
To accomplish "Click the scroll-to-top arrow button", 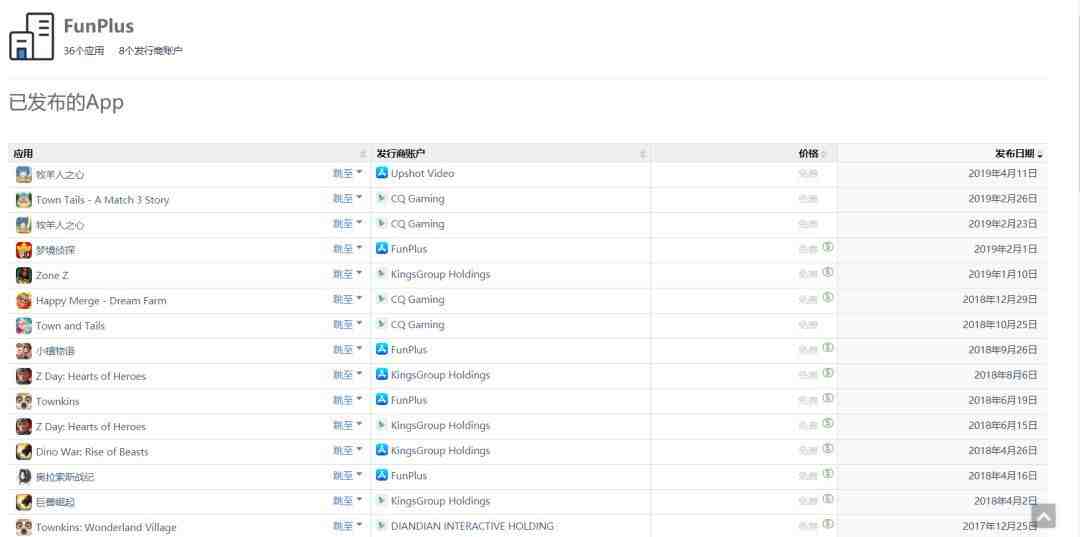I will click(1043, 516).
